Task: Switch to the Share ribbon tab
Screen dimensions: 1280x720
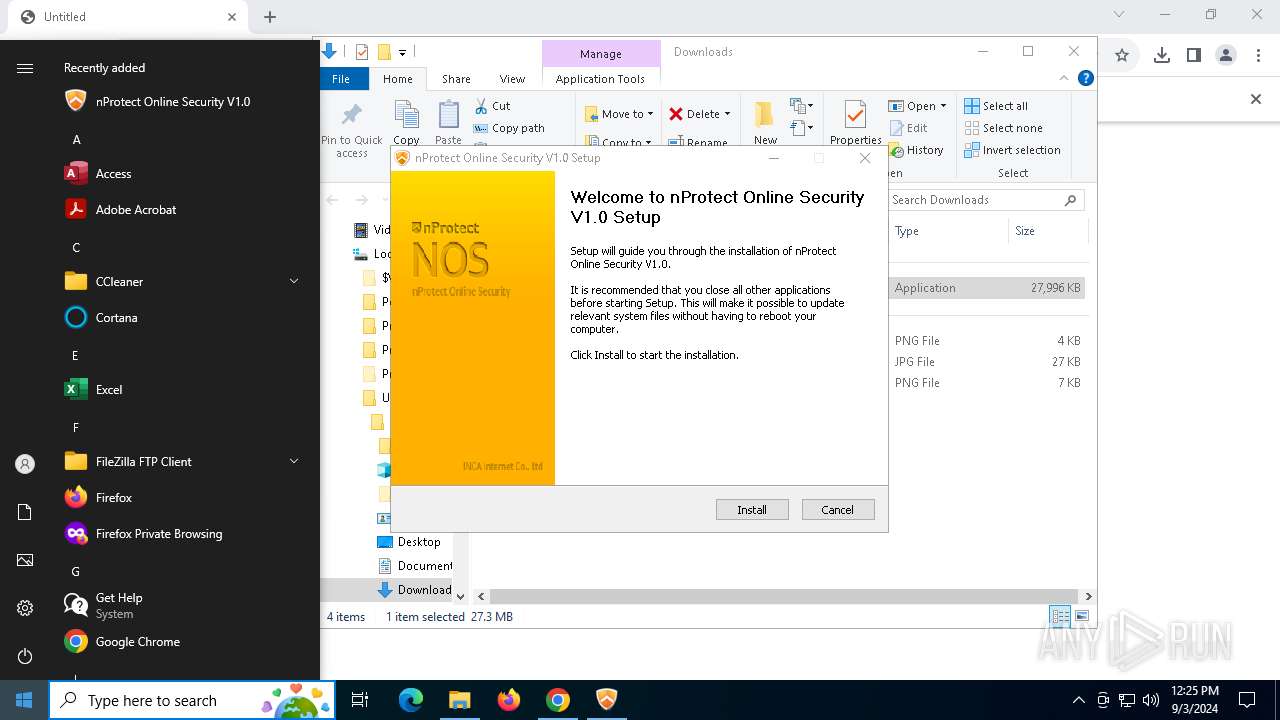Action: tap(456, 79)
